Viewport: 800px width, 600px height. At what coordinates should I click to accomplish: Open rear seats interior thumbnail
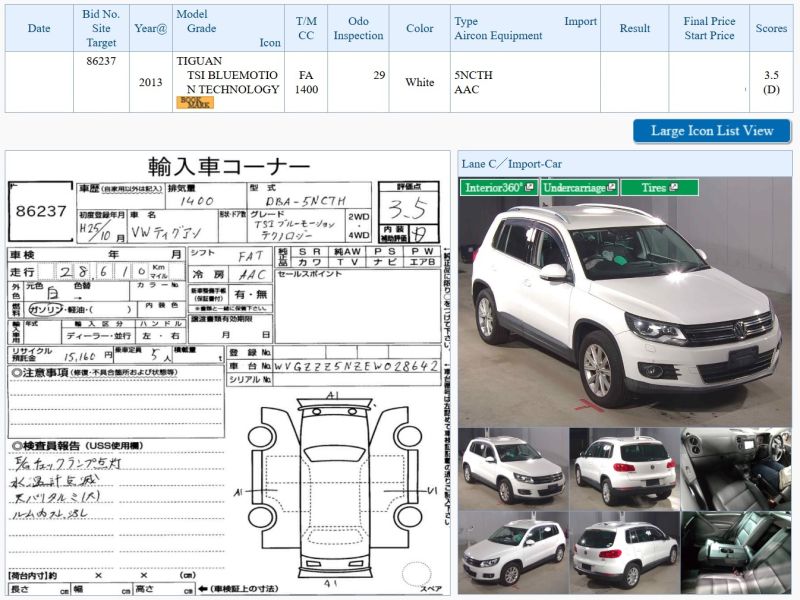click(x=736, y=553)
